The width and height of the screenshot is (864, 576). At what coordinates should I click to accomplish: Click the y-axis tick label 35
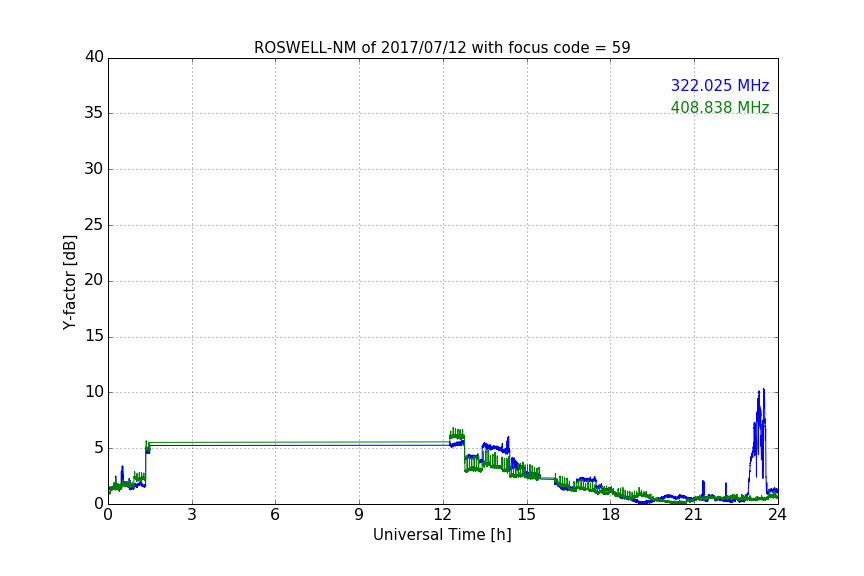[x=94, y=113]
